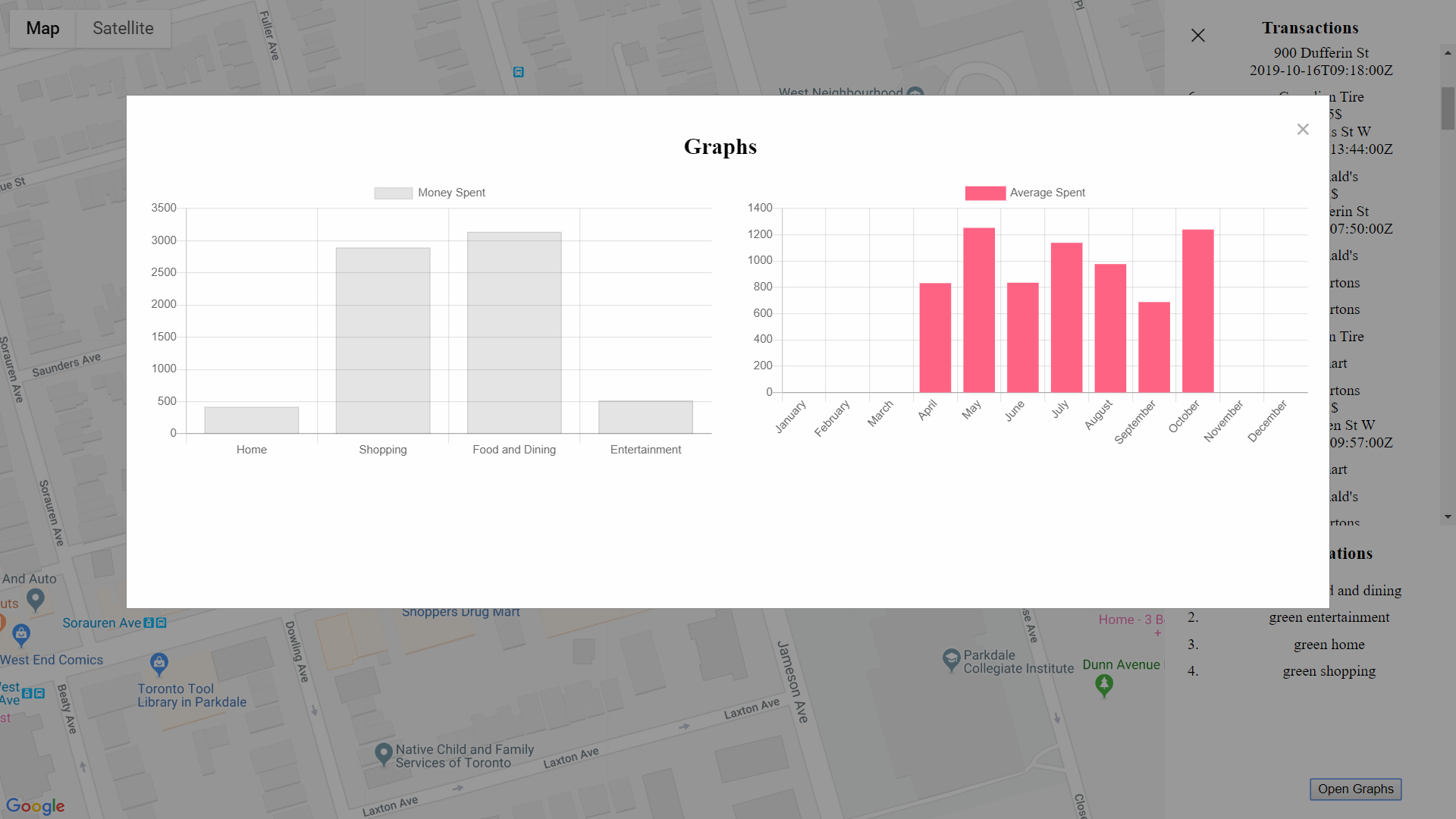Click the Open Graphs button
The width and height of the screenshot is (1456, 819).
click(x=1355, y=789)
